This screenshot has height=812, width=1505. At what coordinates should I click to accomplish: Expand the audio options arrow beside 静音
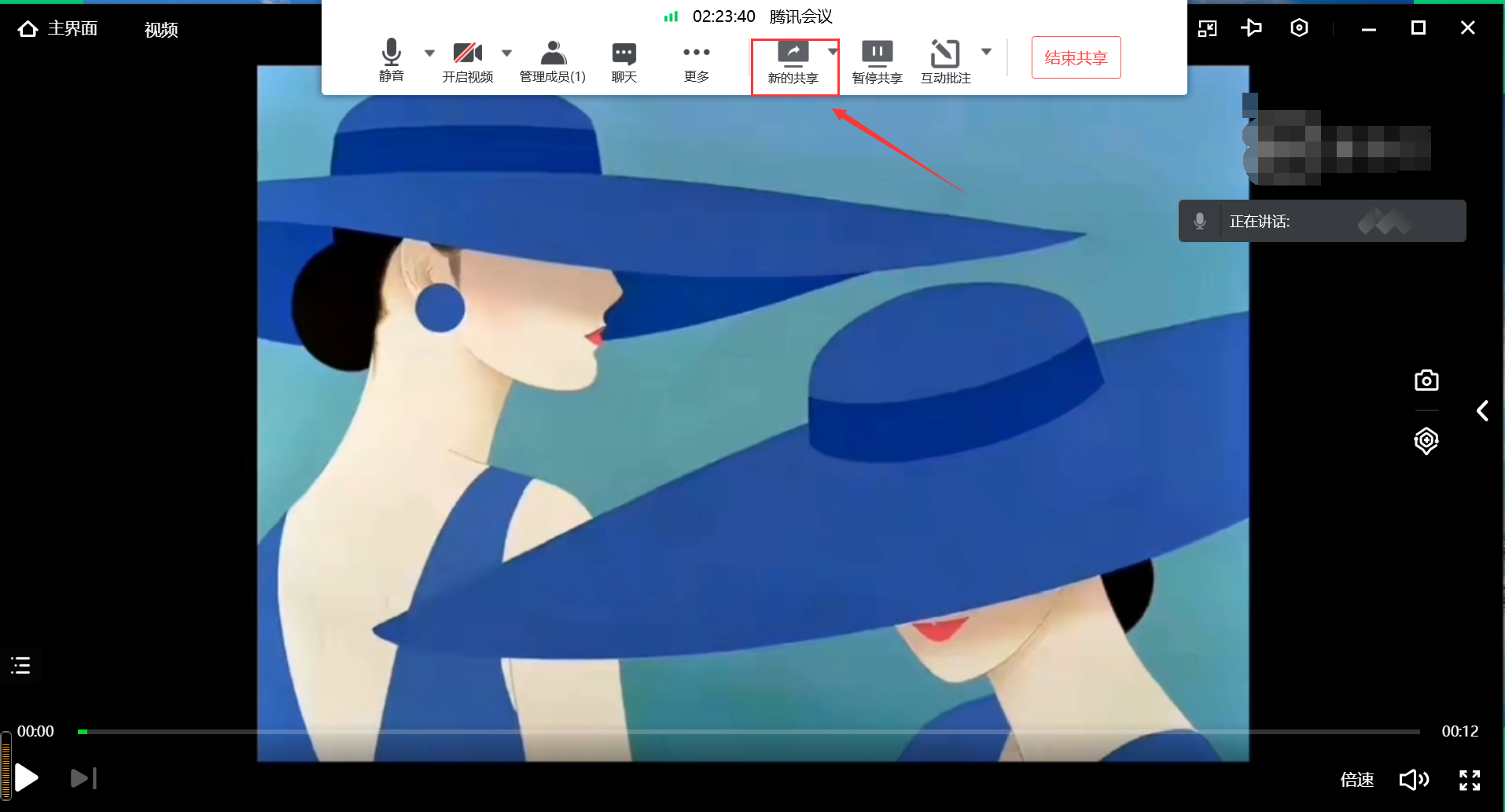click(x=429, y=53)
